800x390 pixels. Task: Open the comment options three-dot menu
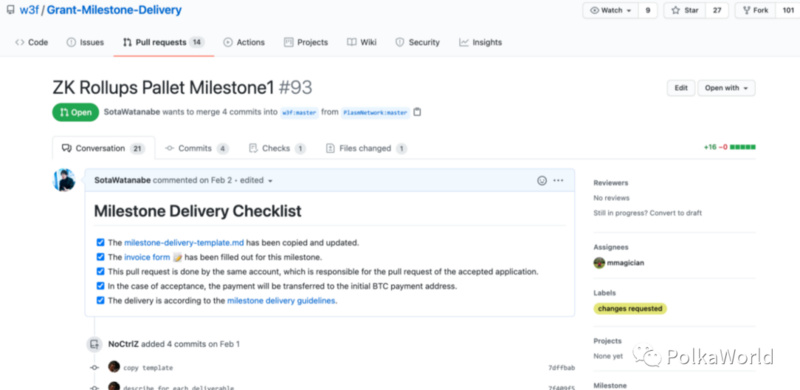559,180
